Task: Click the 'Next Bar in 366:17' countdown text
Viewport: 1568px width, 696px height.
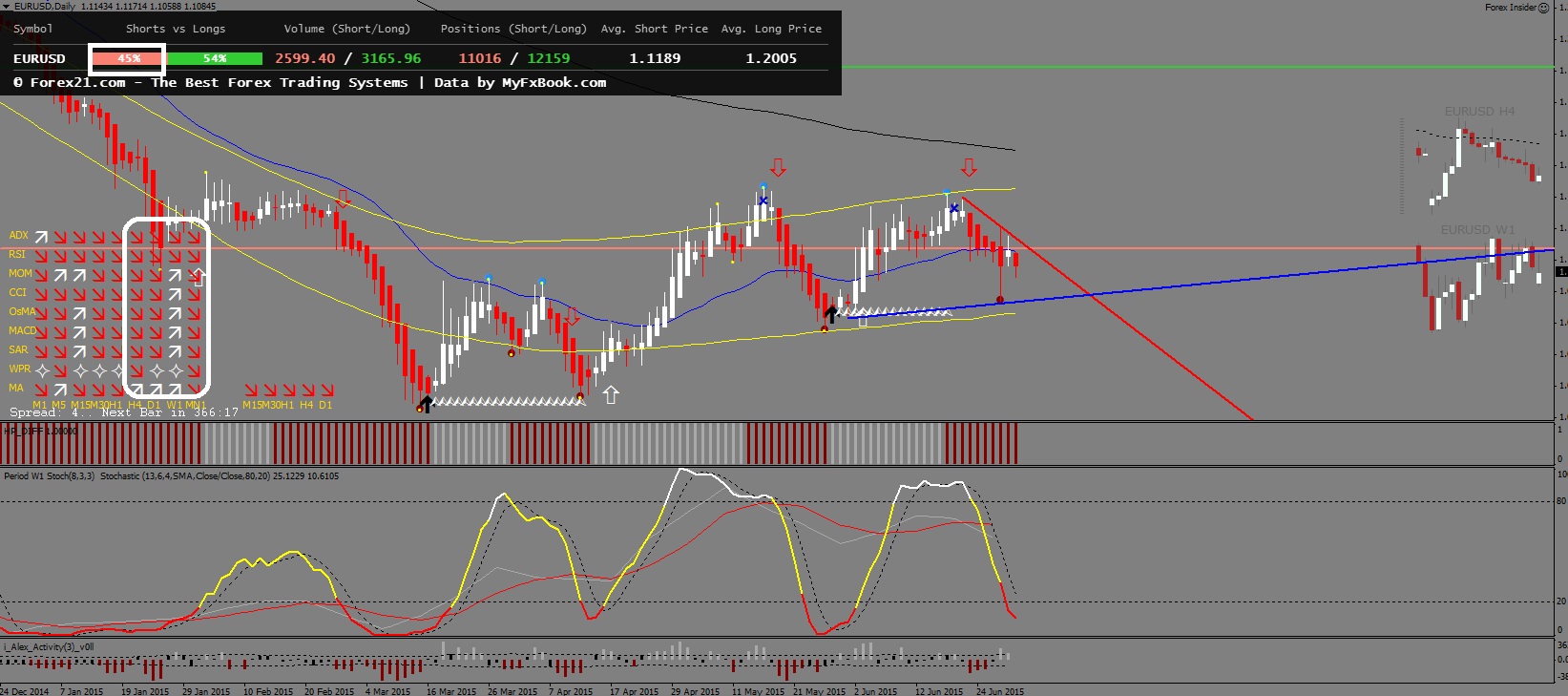Action: pos(170,412)
